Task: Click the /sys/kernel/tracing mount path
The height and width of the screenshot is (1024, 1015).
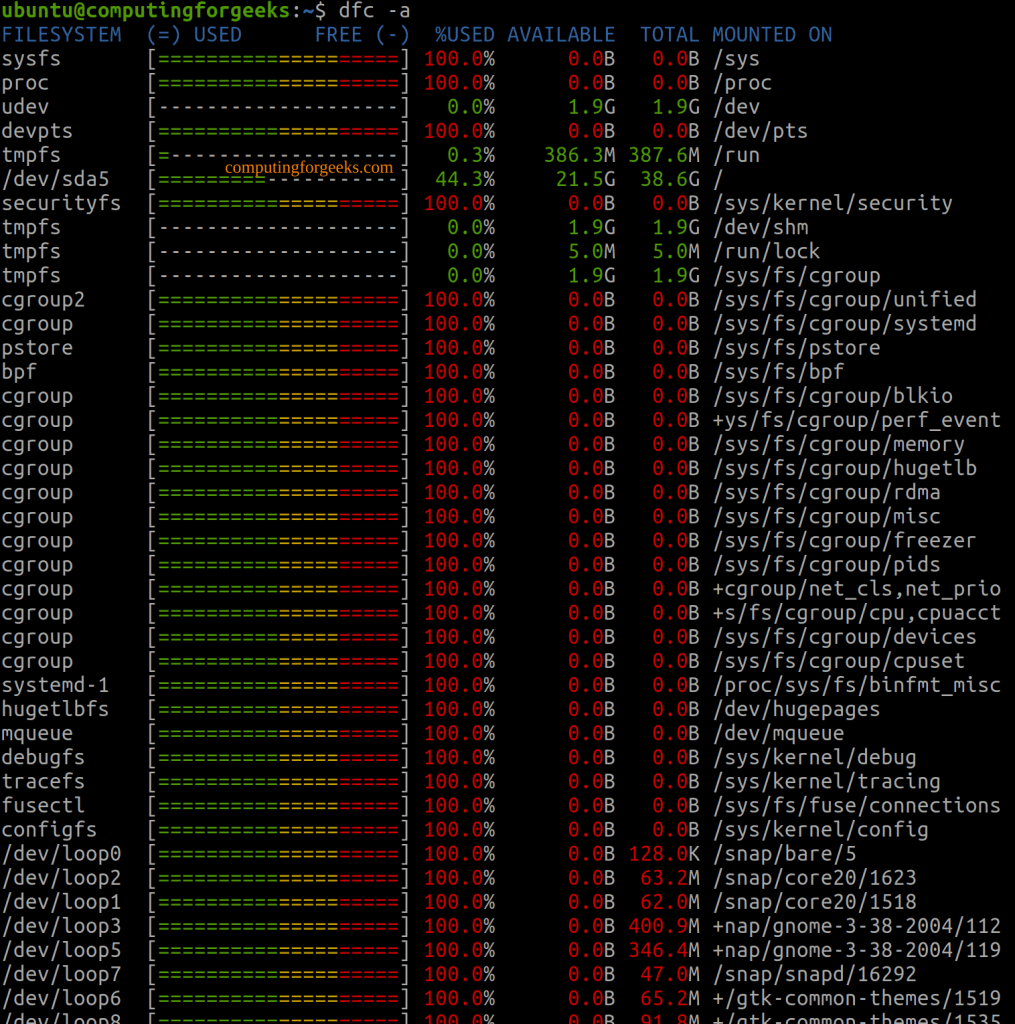Action: point(826,782)
